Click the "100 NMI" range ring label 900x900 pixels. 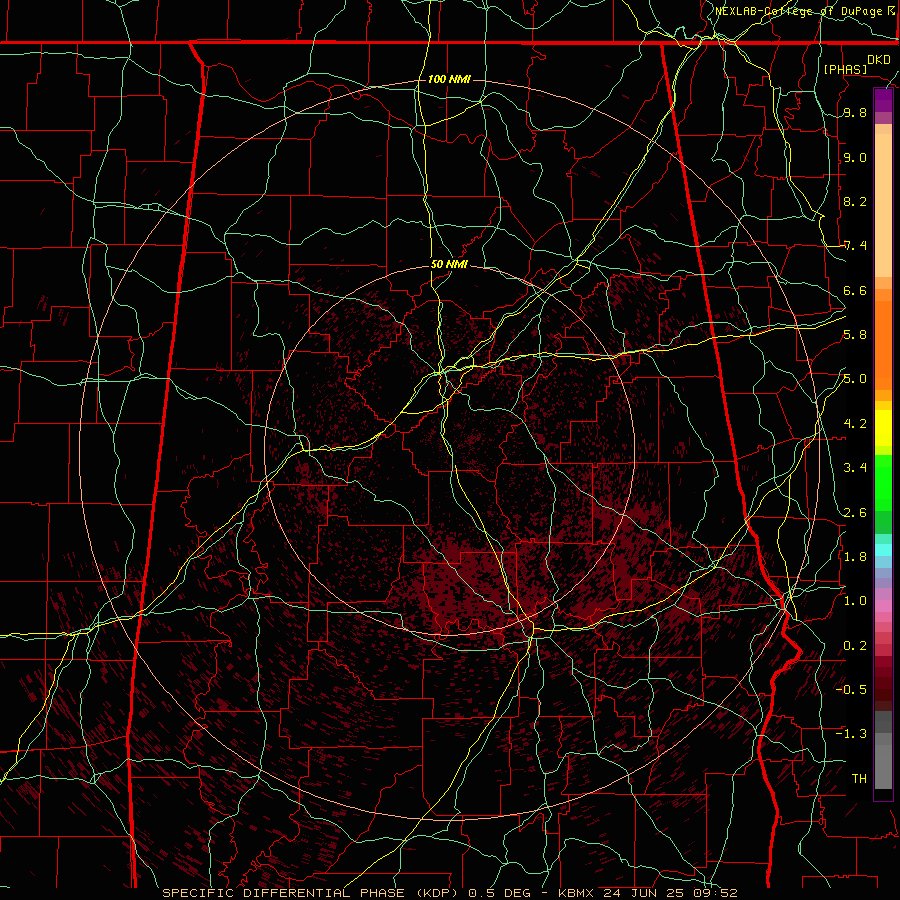[449, 79]
